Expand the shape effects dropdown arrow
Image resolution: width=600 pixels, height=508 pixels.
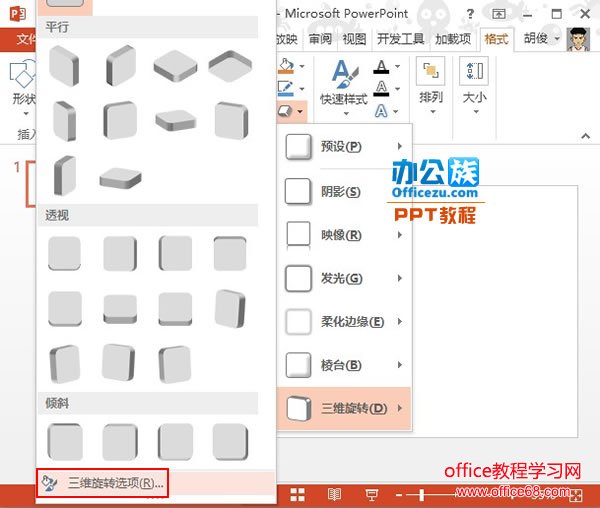301,111
